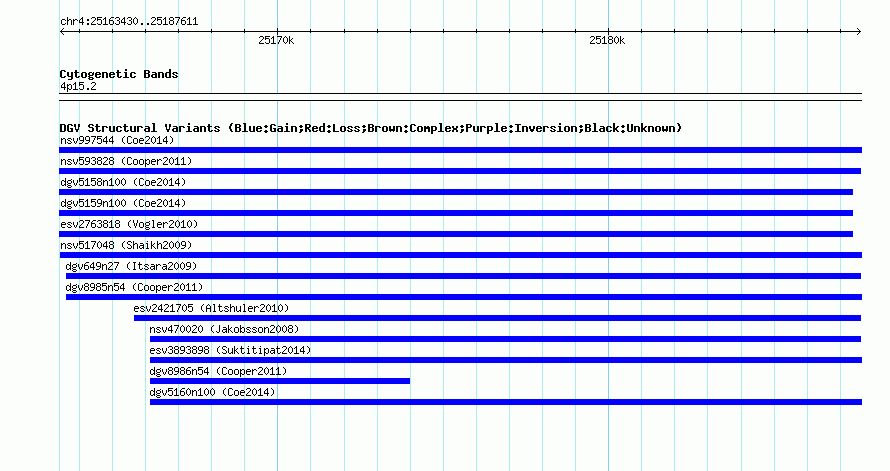Image resolution: width=890 pixels, height=471 pixels.
Task: Click dgv649n27 (Itsara2009) label
Action: [131, 266]
